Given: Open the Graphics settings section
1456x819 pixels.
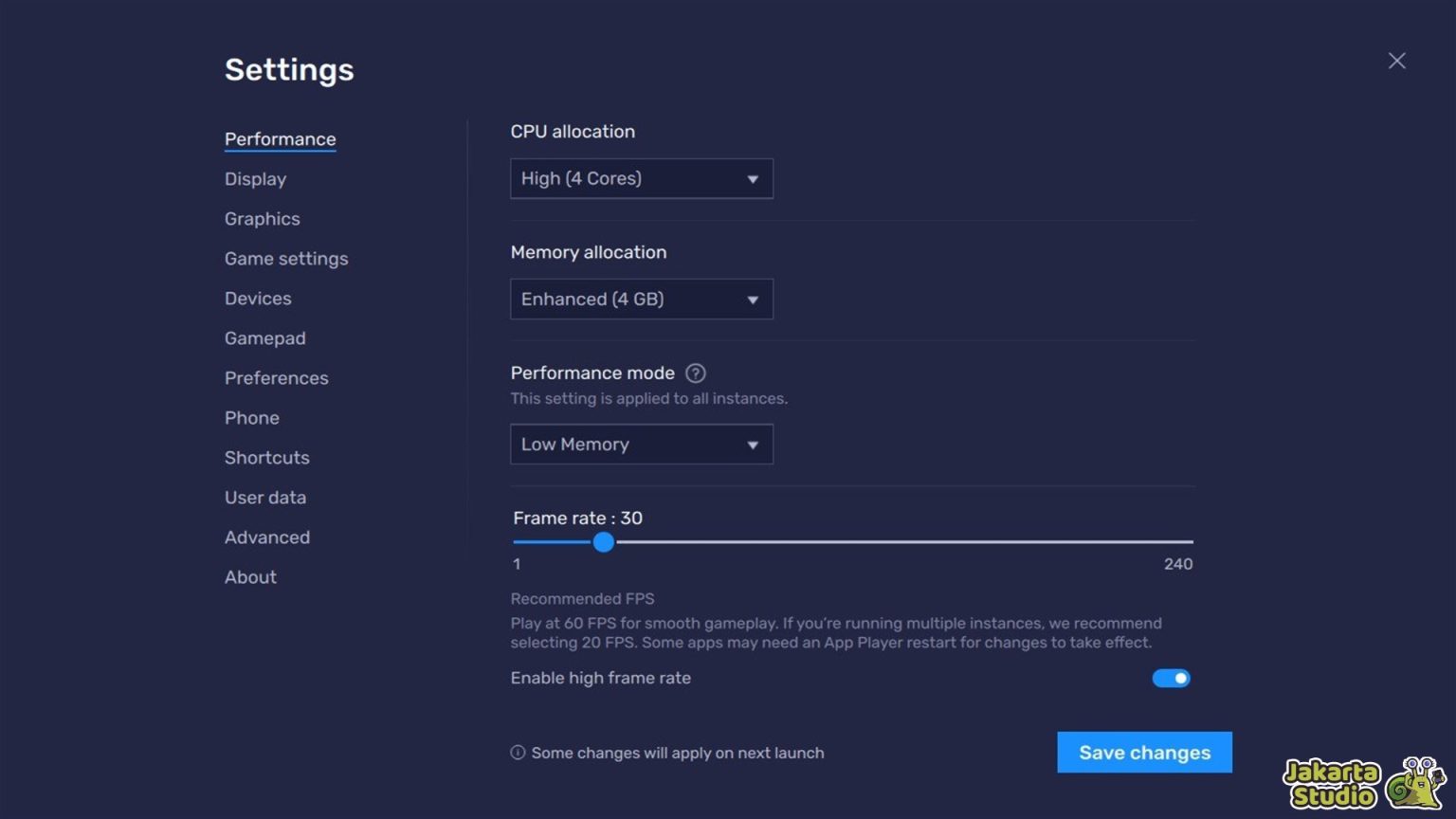Looking at the screenshot, I should pyautogui.click(x=262, y=218).
